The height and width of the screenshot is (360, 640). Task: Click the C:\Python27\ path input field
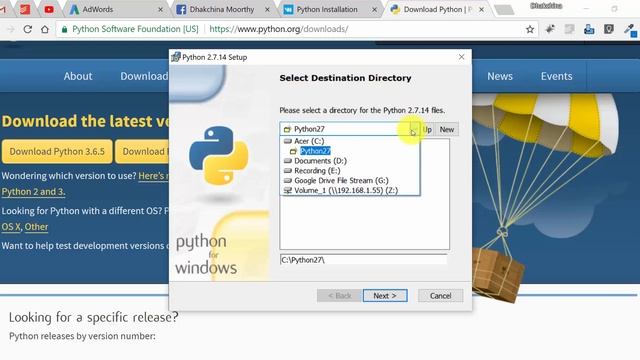363,260
